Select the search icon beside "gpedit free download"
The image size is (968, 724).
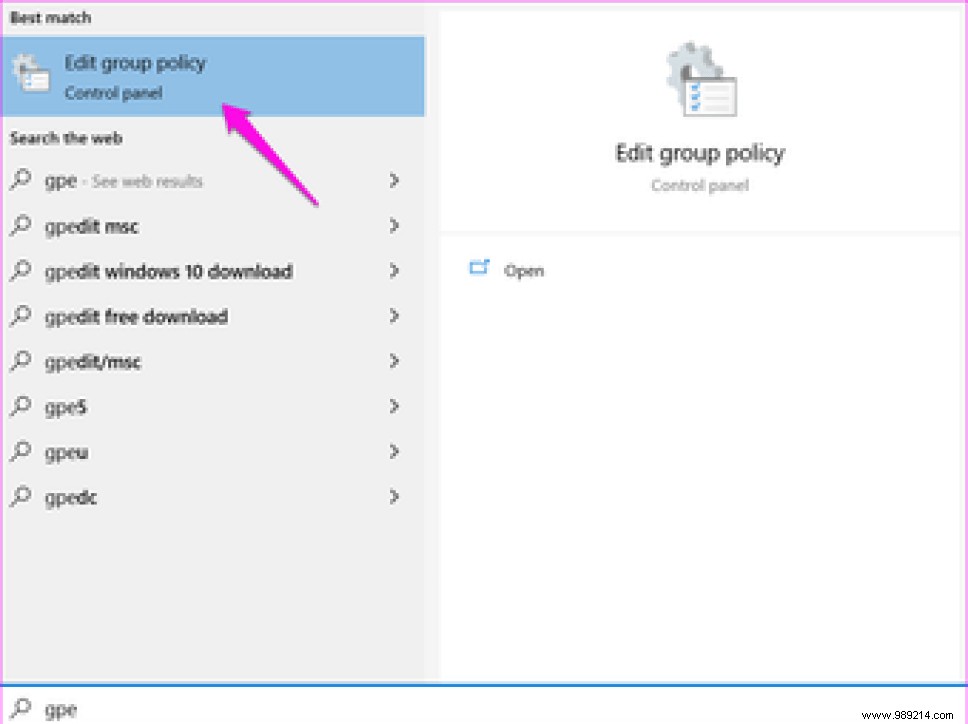[20, 316]
